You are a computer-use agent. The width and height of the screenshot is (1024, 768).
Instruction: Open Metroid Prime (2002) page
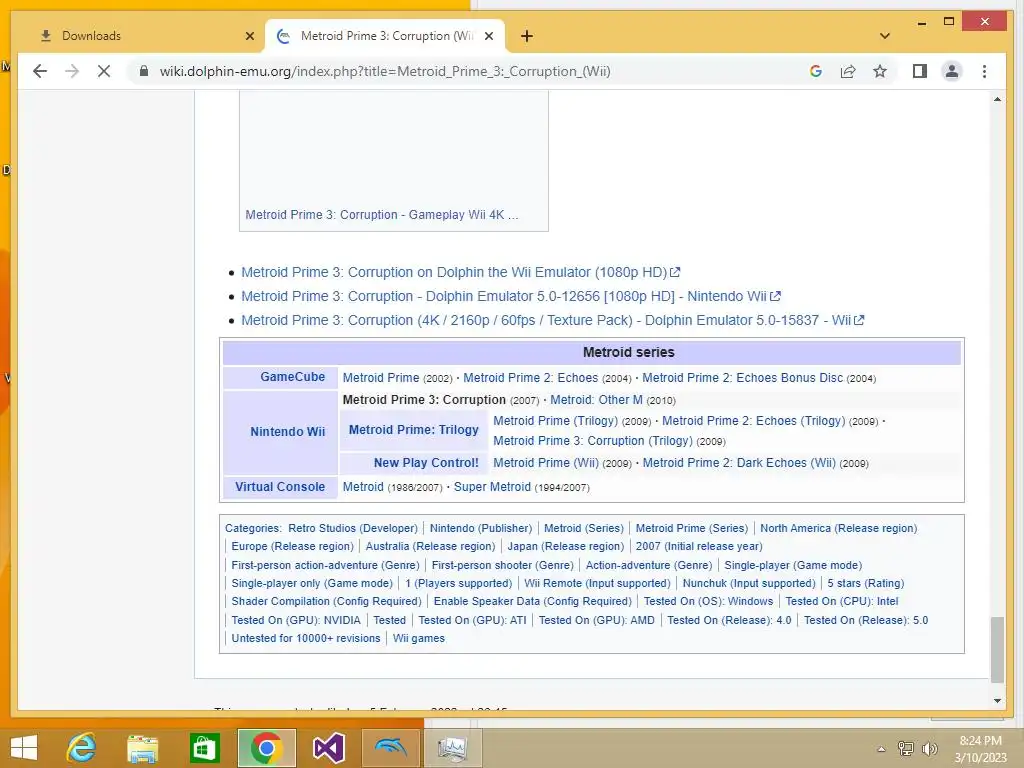click(x=381, y=377)
